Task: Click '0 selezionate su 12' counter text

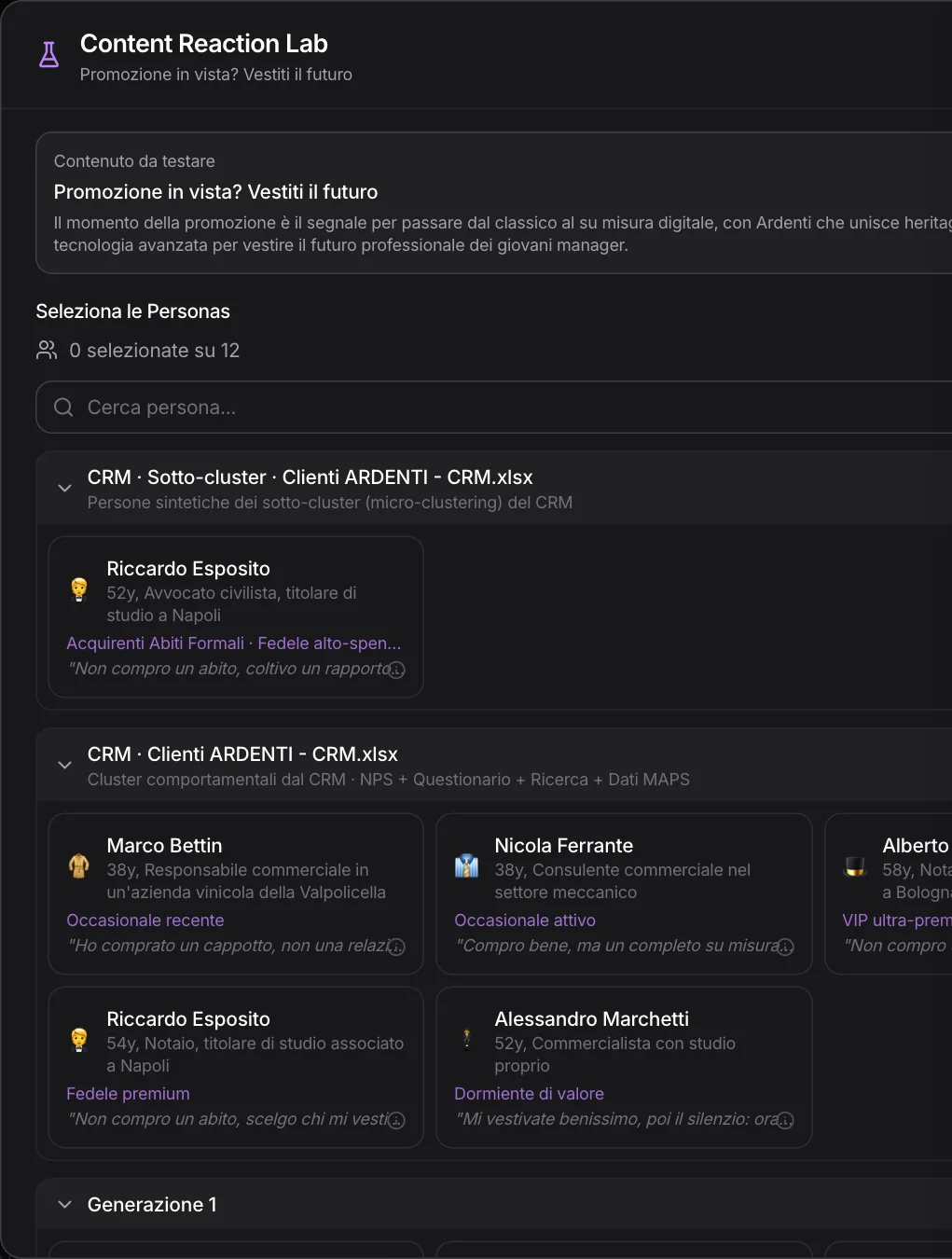Action: [x=155, y=350]
